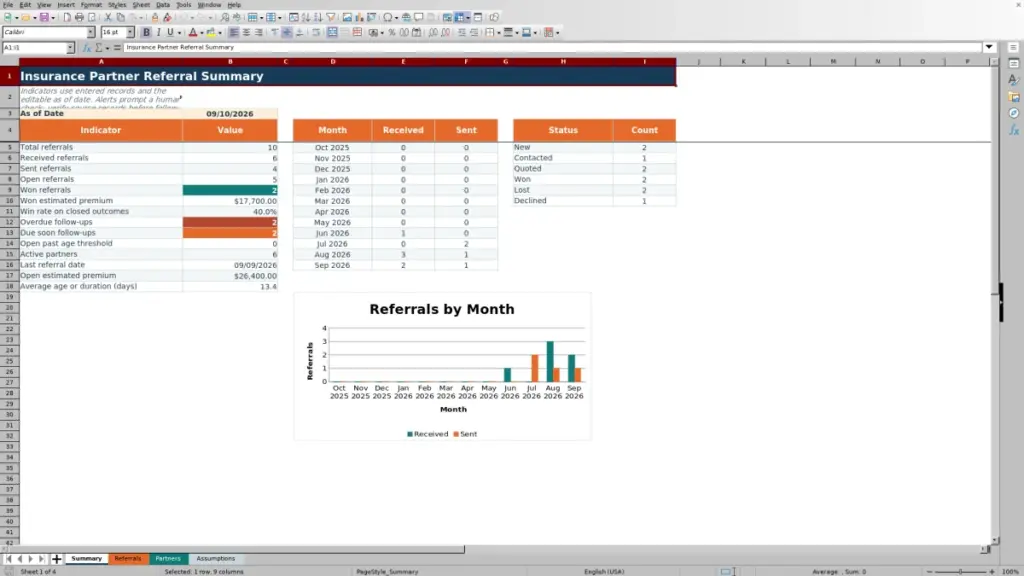This screenshot has height=576, width=1024.
Task: Apply the red font color swatch
Action: click(193, 33)
